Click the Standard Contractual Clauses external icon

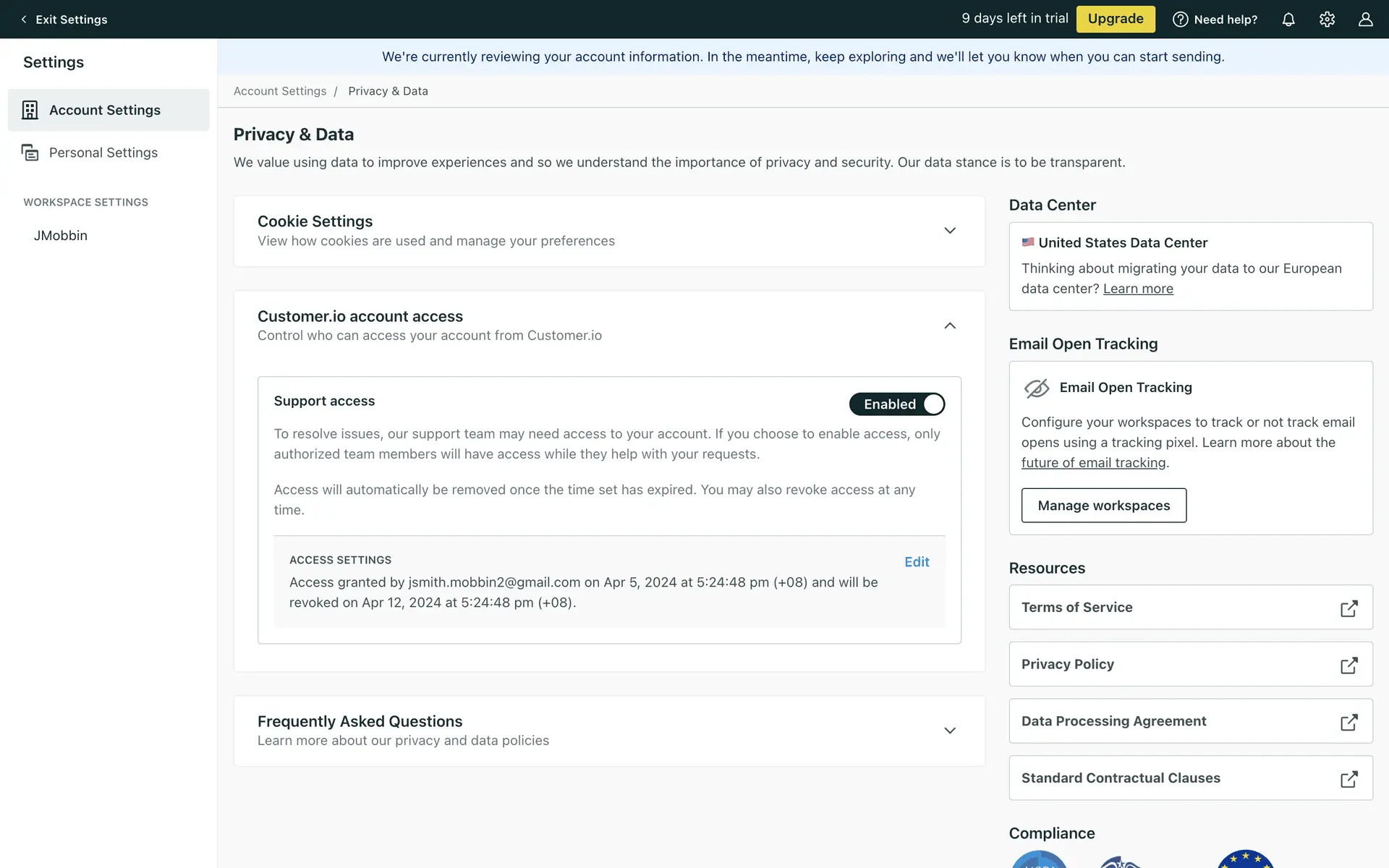pyautogui.click(x=1348, y=779)
